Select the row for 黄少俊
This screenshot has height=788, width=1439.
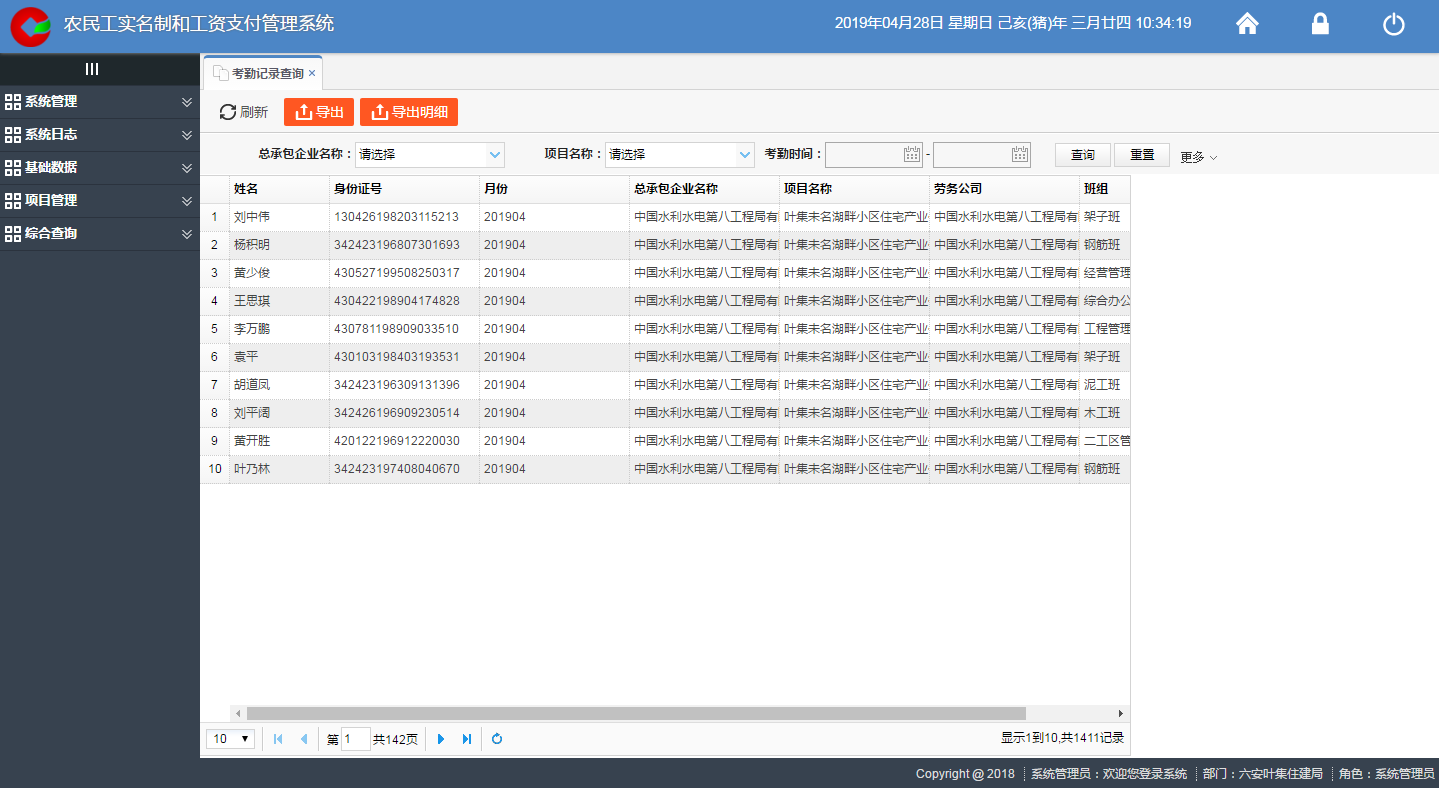[665, 273]
